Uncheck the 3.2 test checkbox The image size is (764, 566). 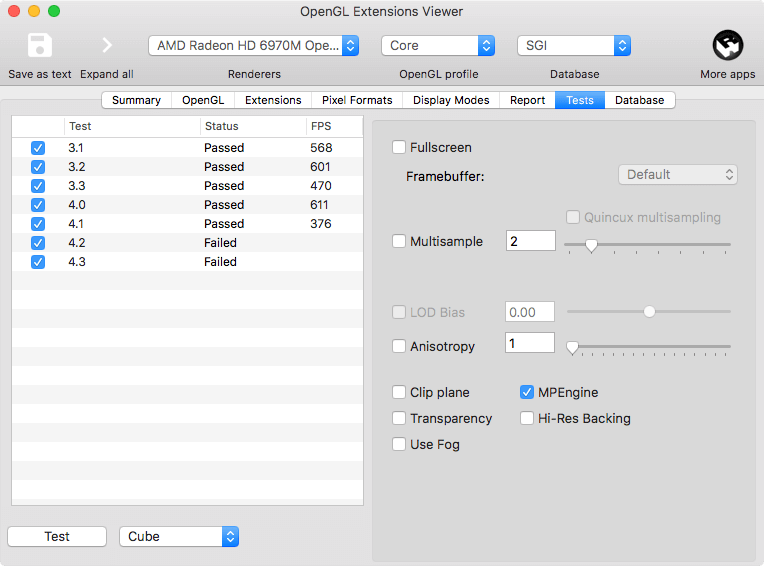click(x=38, y=167)
